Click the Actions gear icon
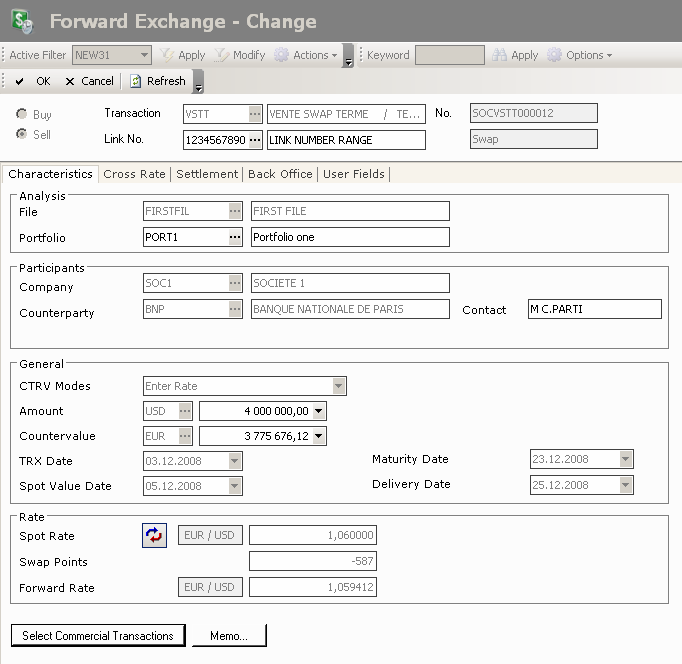 (x=281, y=55)
